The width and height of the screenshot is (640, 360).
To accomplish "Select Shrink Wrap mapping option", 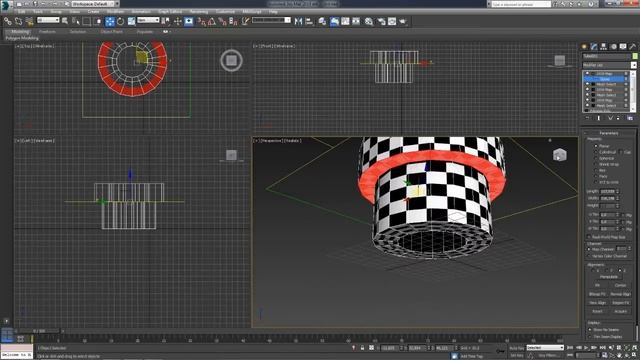I will (x=596, y=164).
